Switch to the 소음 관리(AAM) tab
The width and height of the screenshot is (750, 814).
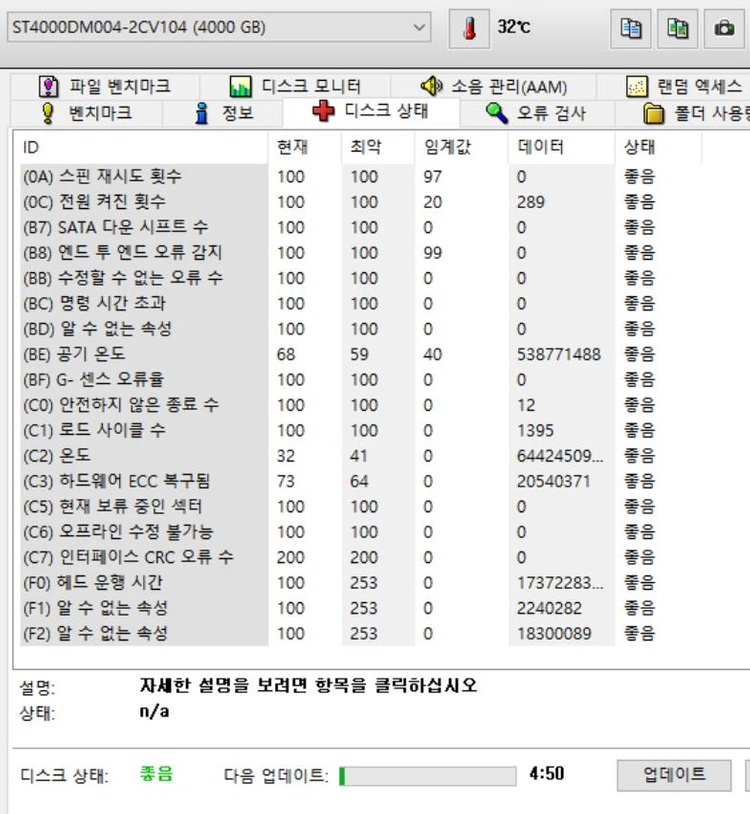tap(494, 86)
